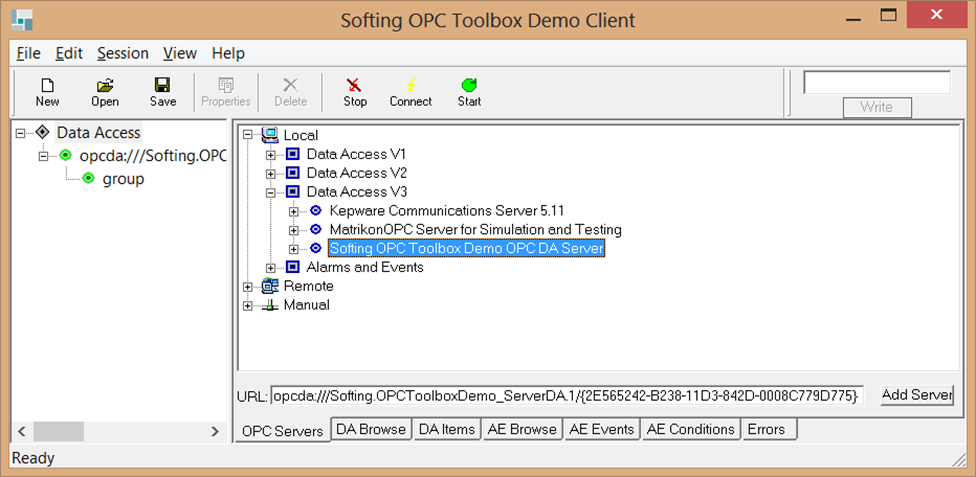Viewport: 976px width, 477px height.
Task: Switch to the AE Conditions tab
Action: [x=691, y=429]
